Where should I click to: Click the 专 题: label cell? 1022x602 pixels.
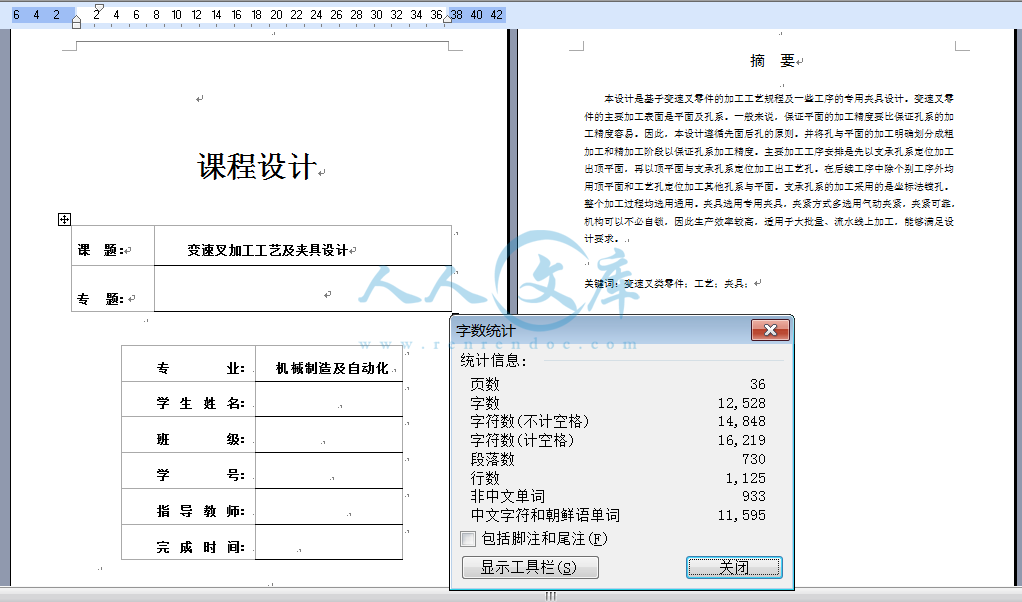click(x=113, y=289)
